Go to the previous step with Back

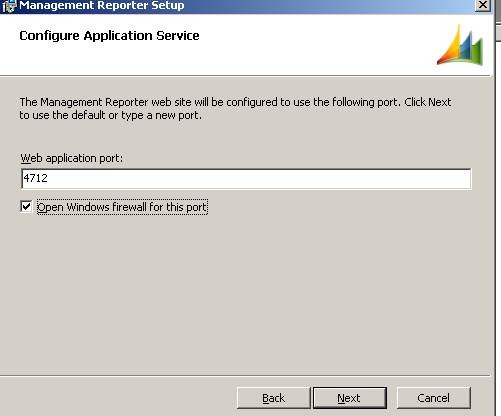pyautogui.click(x=273, y=398)
